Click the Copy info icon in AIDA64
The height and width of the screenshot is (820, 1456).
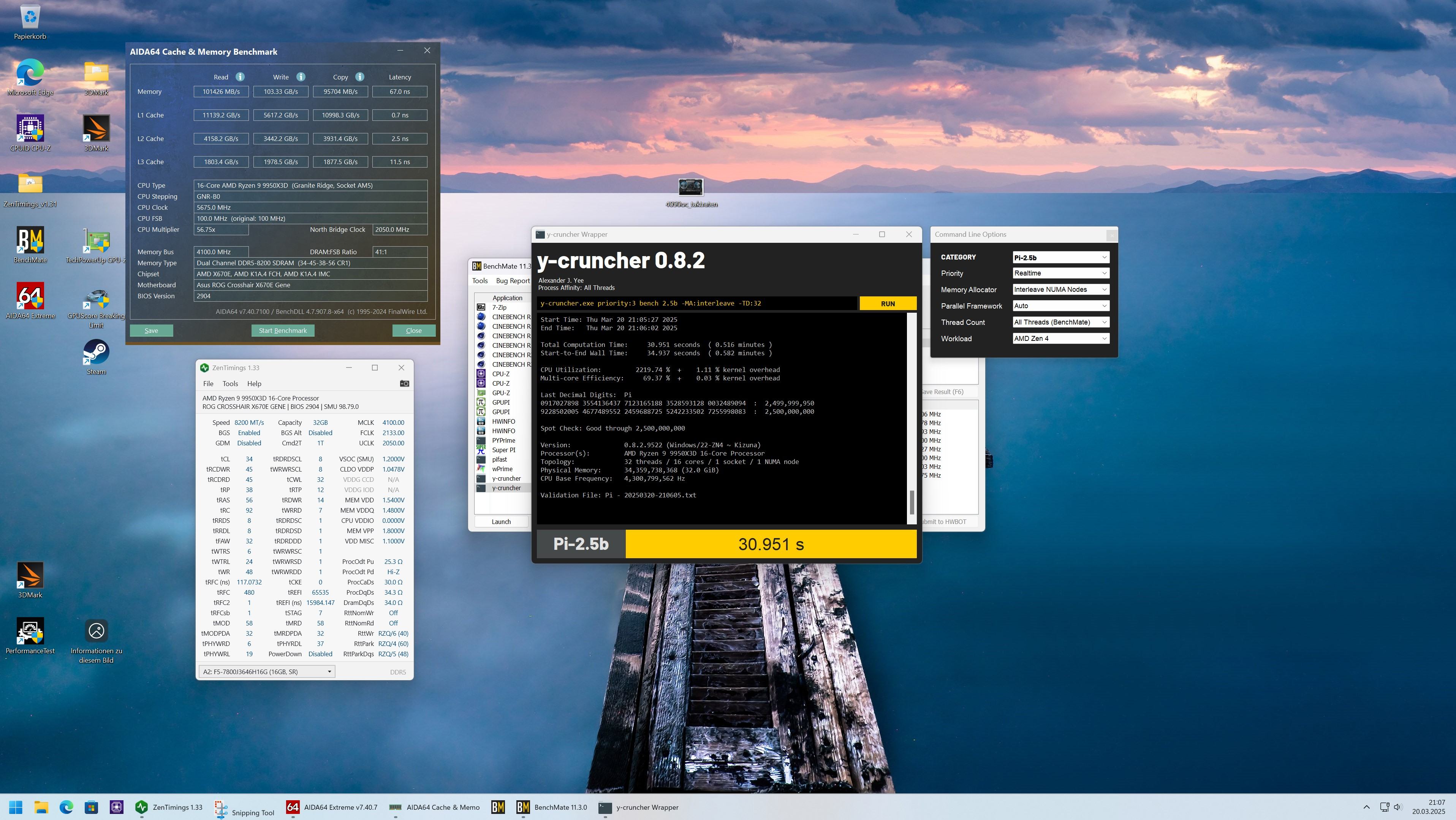pos(360,77)
